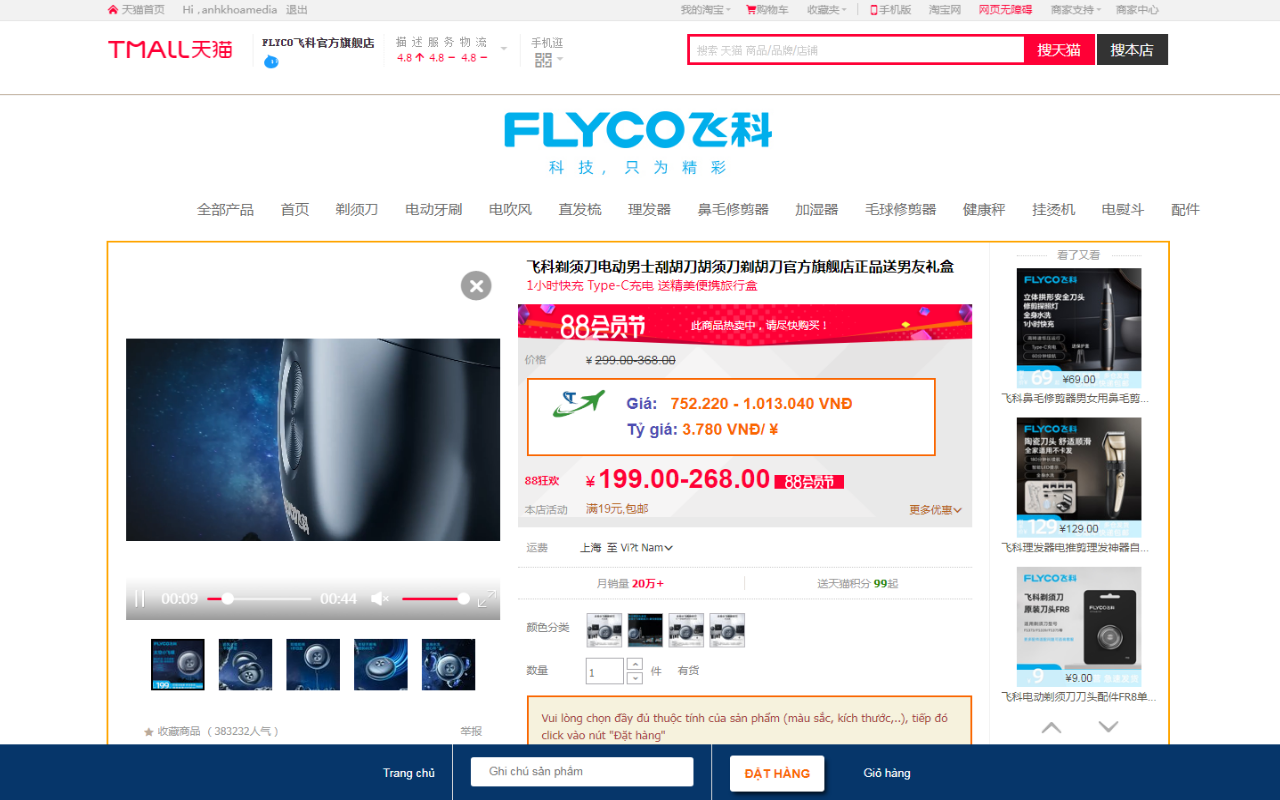Switch the video to fullscreen

coord(487,599)
